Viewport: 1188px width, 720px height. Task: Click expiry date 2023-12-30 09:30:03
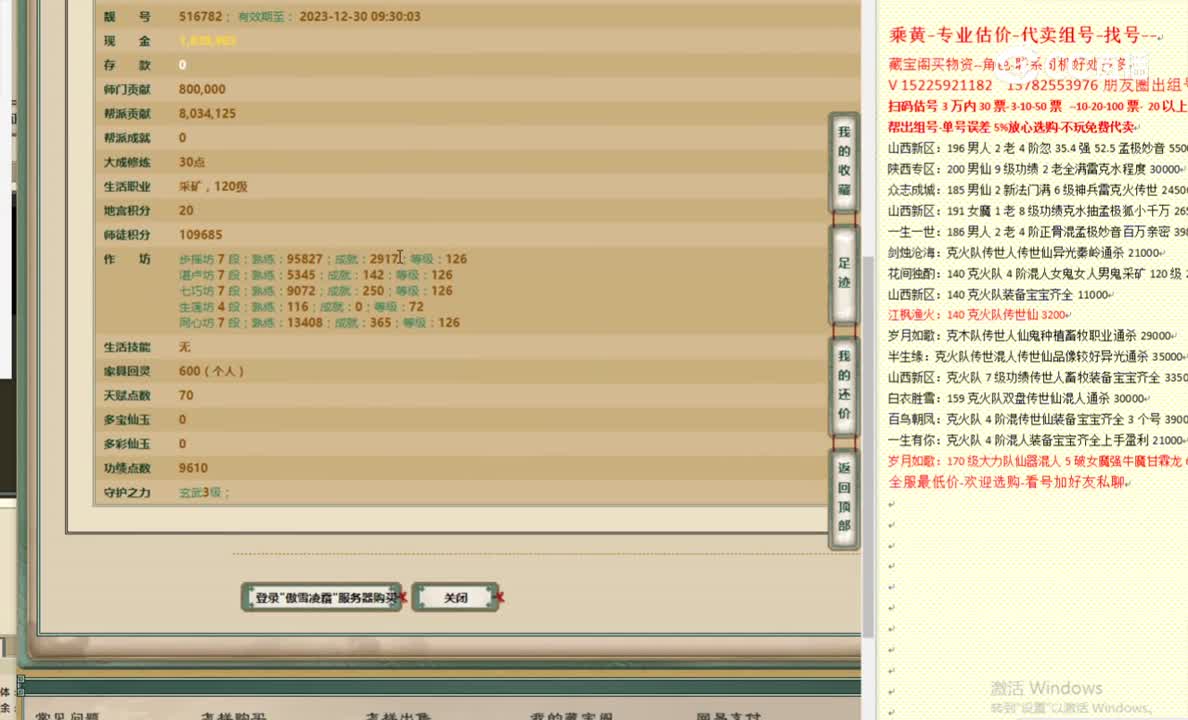point(360,16)
